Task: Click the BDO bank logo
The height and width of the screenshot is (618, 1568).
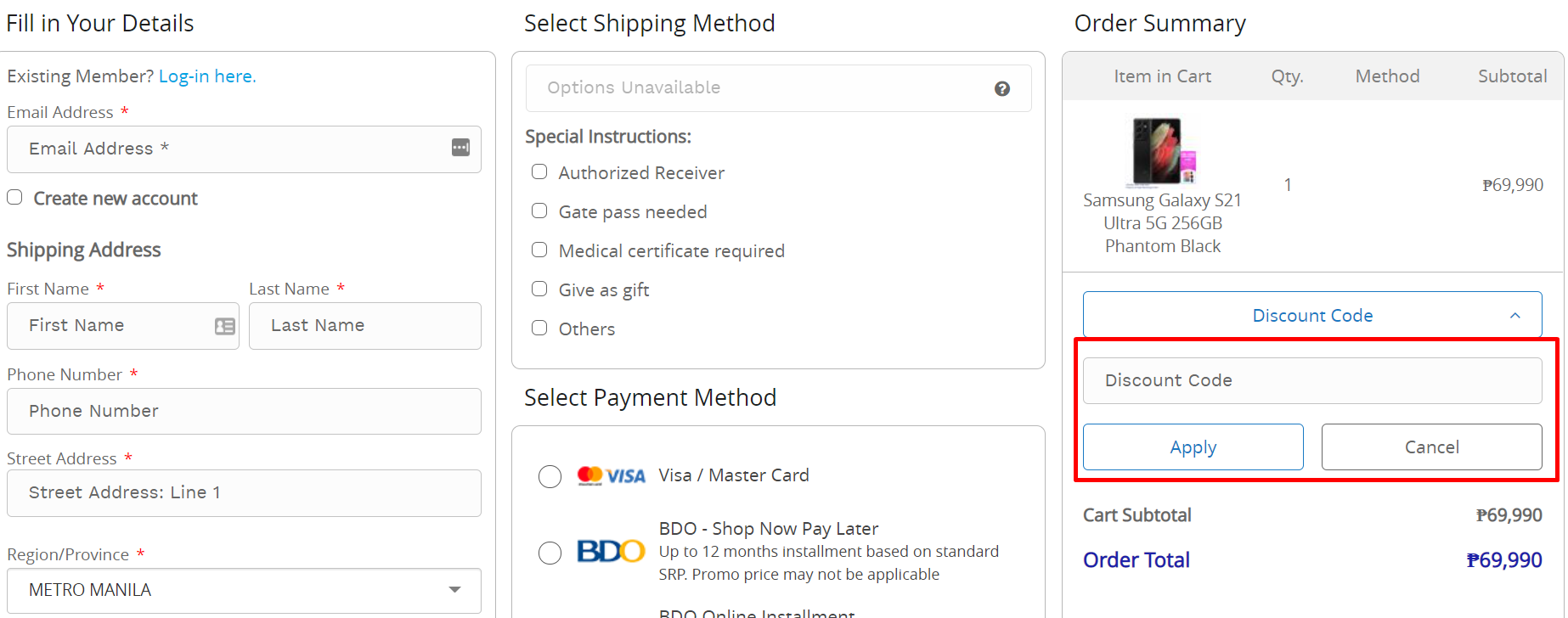Action: click(x=611, y=552)
